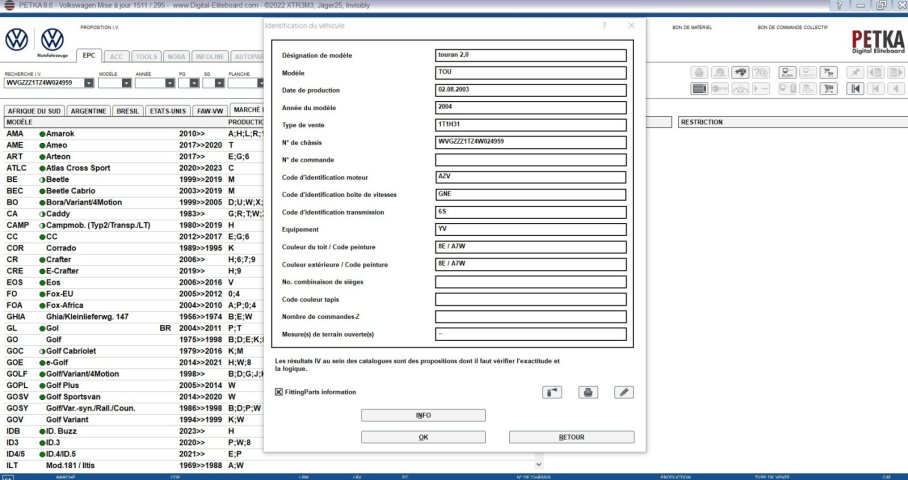The image size is (908, 480).
Task: Click the print icon in the identification dialog
Action: (x=588, y=392)
